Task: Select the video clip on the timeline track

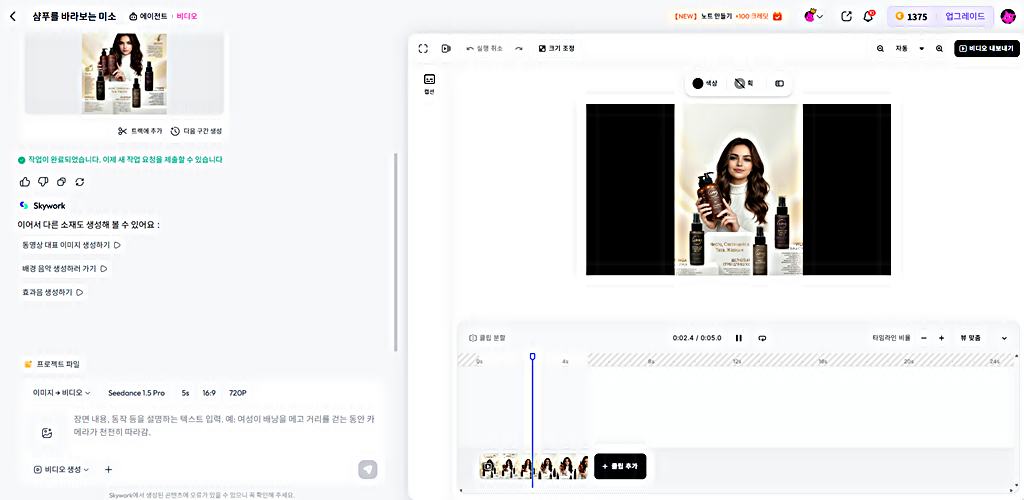Action: click(x=534, y=467)
